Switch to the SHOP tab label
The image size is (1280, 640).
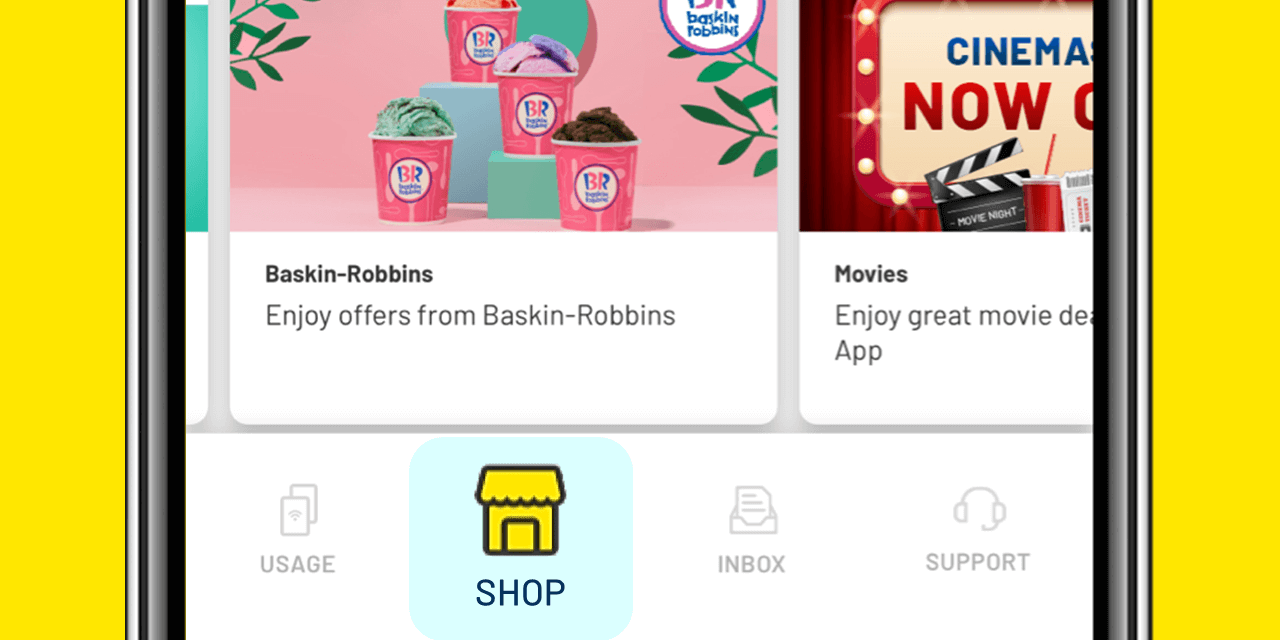520,593
